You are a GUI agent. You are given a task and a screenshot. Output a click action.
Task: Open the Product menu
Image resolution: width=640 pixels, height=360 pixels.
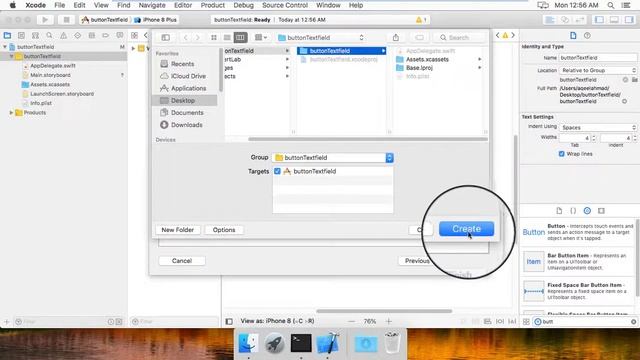tap(213, 5)
